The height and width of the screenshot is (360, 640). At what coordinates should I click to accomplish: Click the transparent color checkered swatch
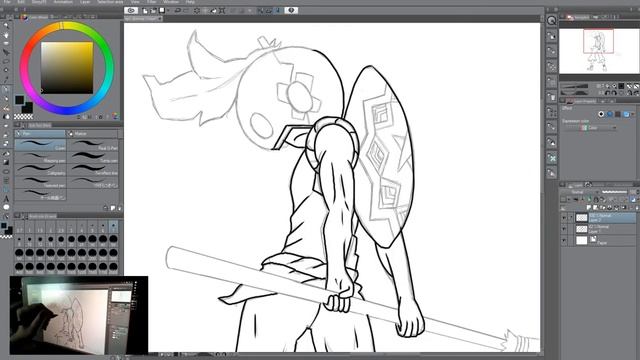point(24,117)
